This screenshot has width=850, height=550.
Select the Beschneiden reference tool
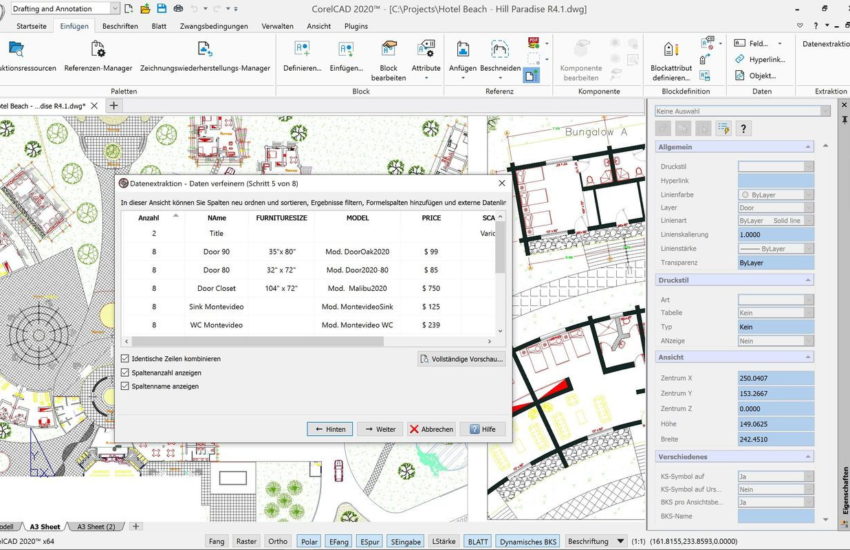click(x=500, y=60)
